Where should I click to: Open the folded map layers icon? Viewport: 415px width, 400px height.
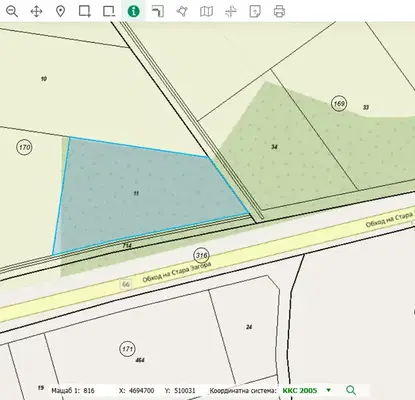206,11
